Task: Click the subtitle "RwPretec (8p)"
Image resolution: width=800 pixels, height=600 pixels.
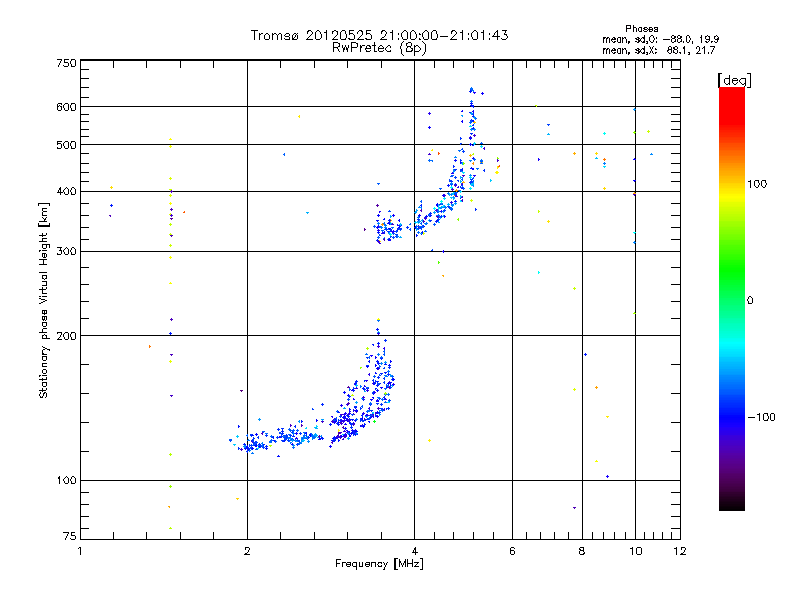Action: coord(379,48)
